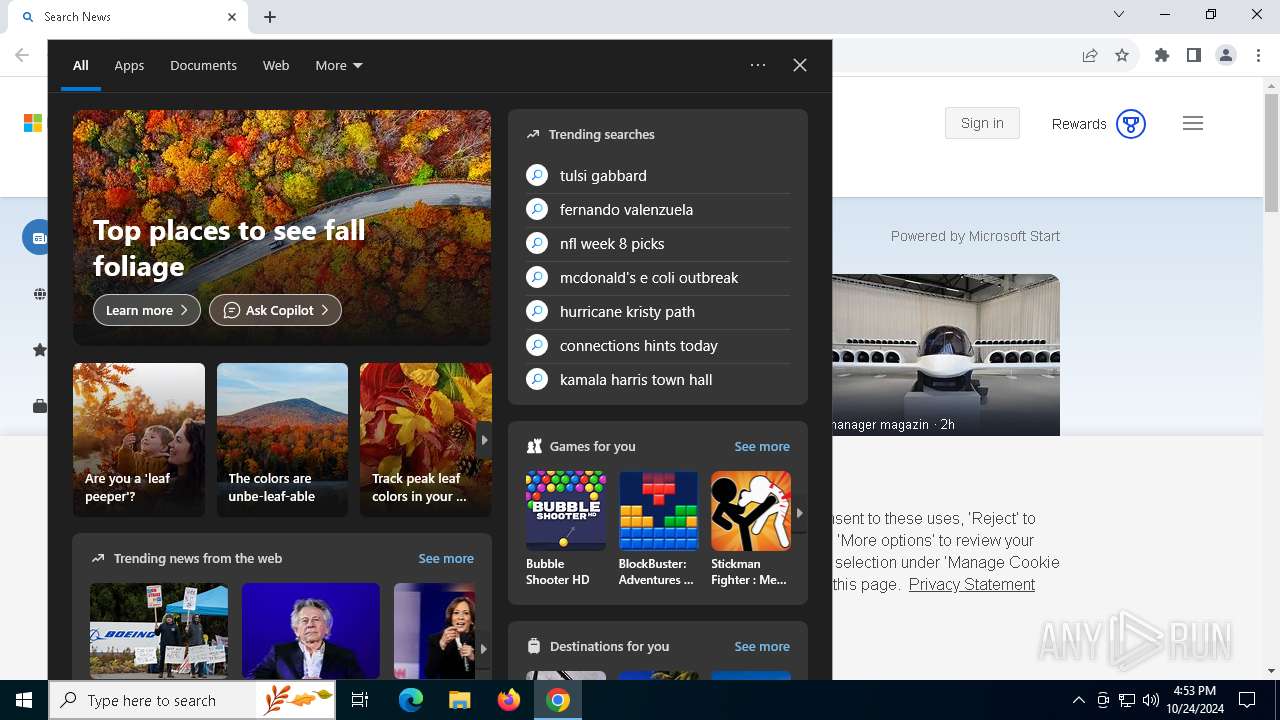This screenshot has width=1280, height=720.
Task: Open 'The colors are unbe-leaf-able' card
Action: (x=282, y=440)
